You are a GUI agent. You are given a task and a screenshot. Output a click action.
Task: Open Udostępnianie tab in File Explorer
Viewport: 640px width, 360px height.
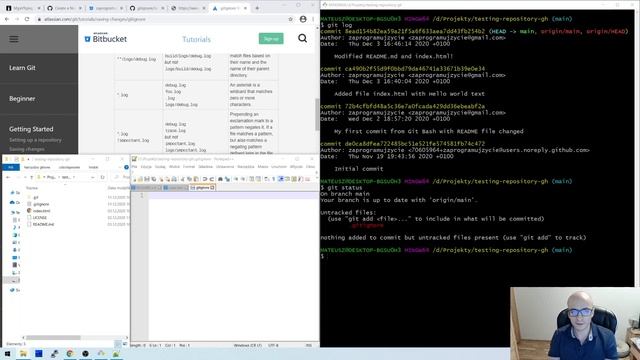coord(69,167)
